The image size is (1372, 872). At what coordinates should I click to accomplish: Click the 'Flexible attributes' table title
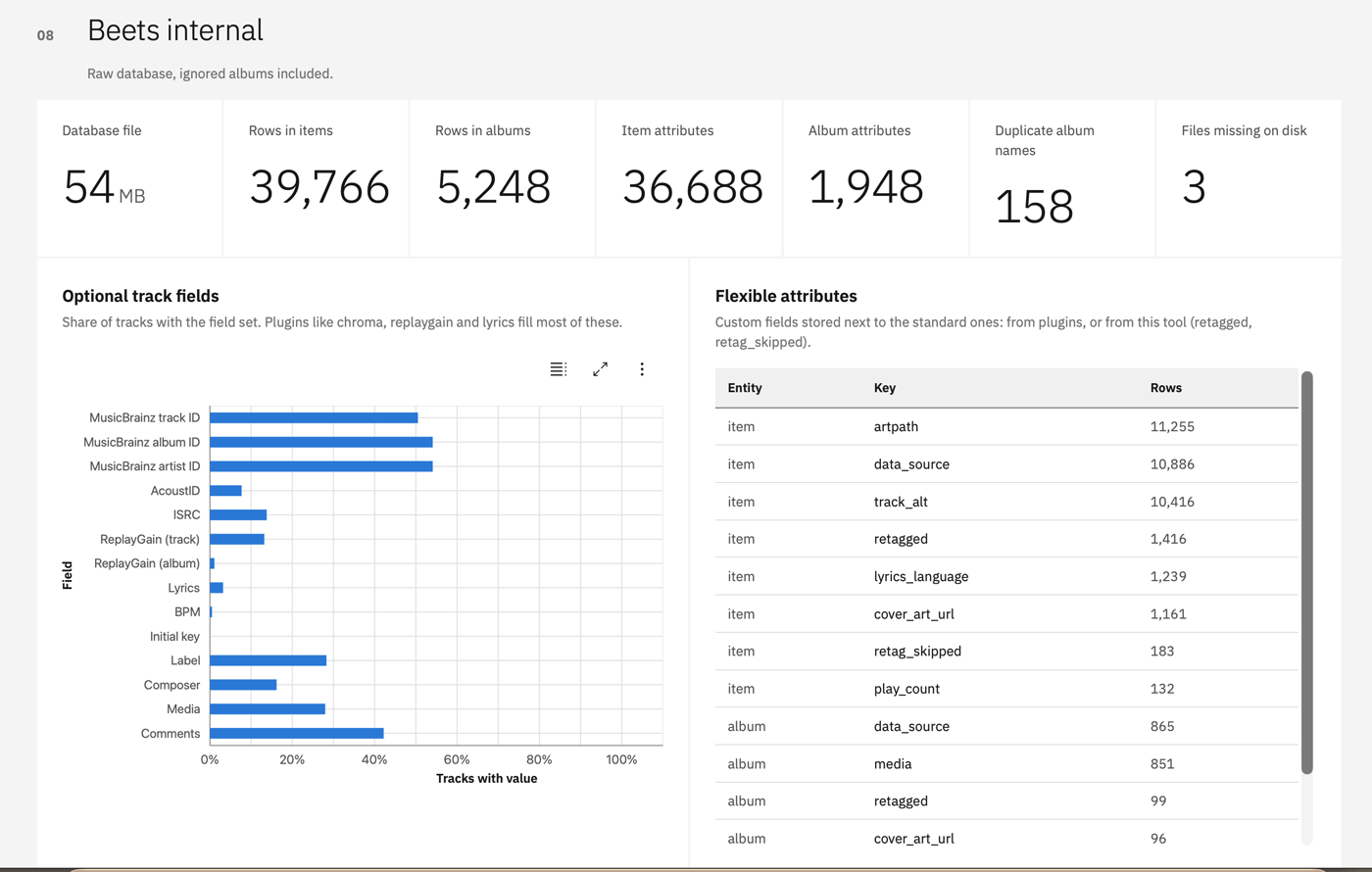pyautogui.click(x=786, y=296)
